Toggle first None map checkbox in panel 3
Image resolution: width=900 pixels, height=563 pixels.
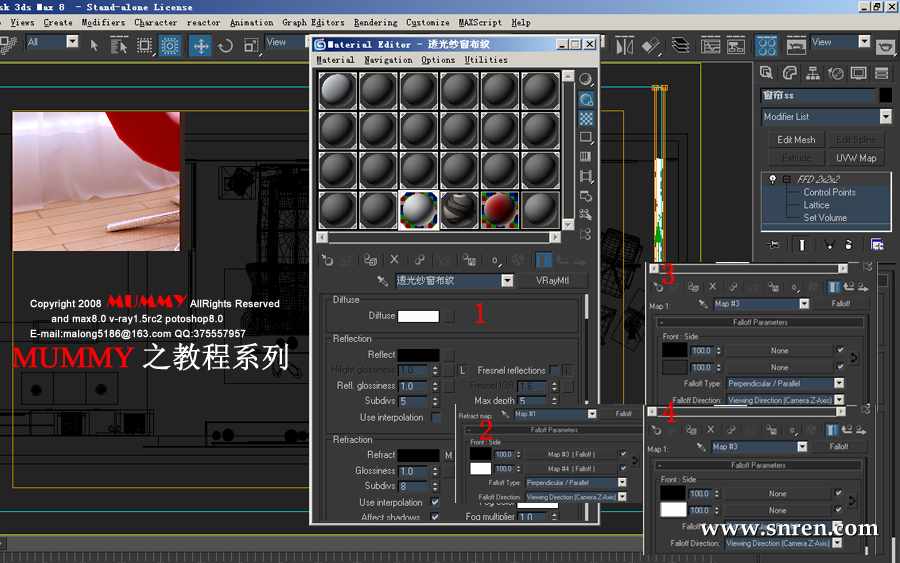[x=840, y=350]
